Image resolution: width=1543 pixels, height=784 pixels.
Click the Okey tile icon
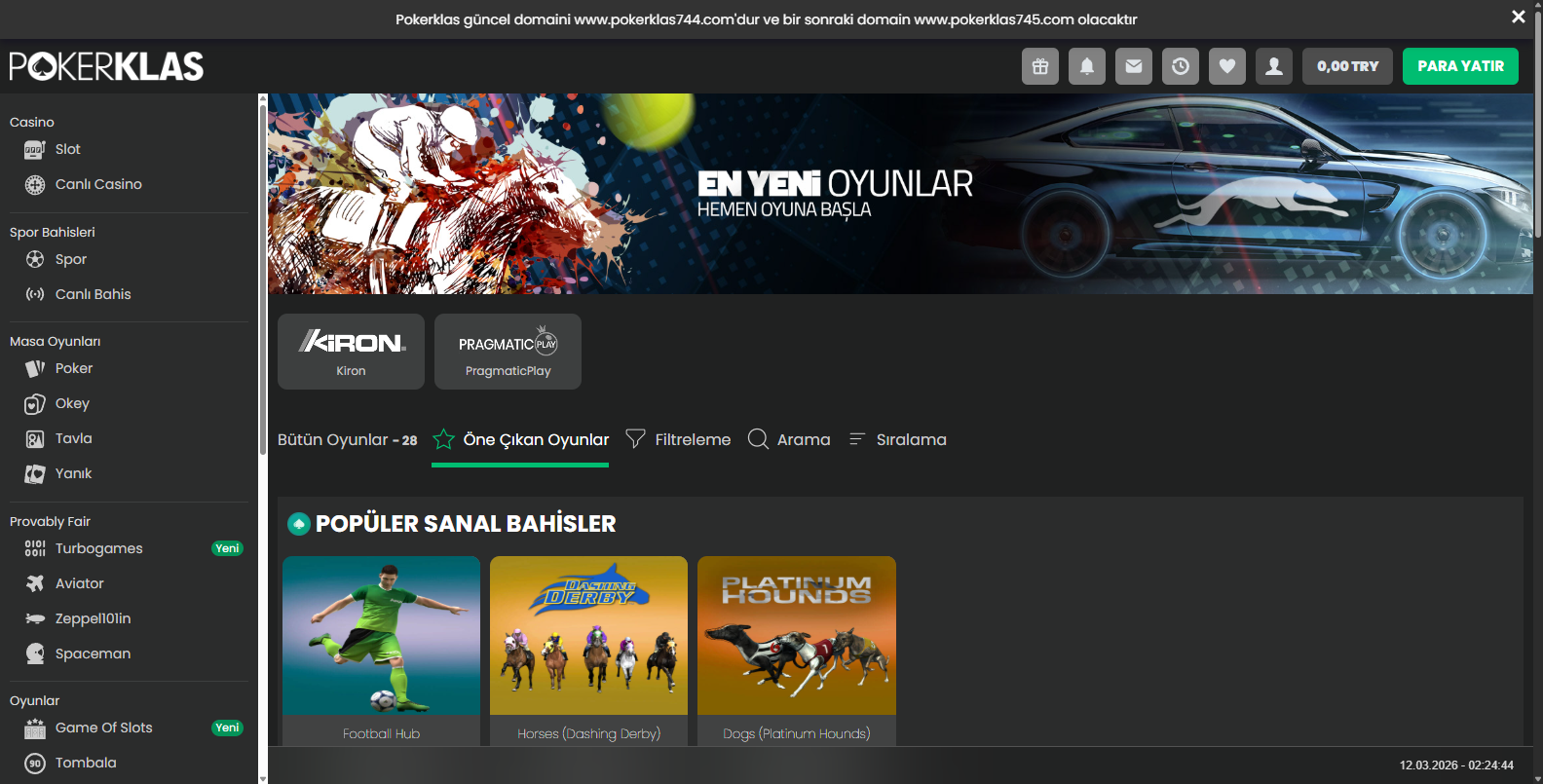pos(35,403)
